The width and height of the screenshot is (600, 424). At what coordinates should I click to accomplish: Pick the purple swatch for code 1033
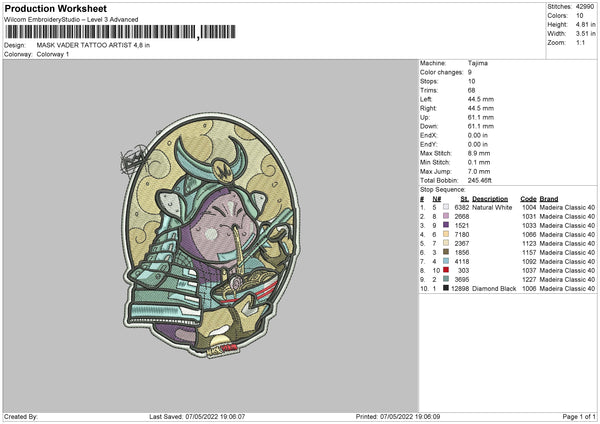[x=446, y=225]
